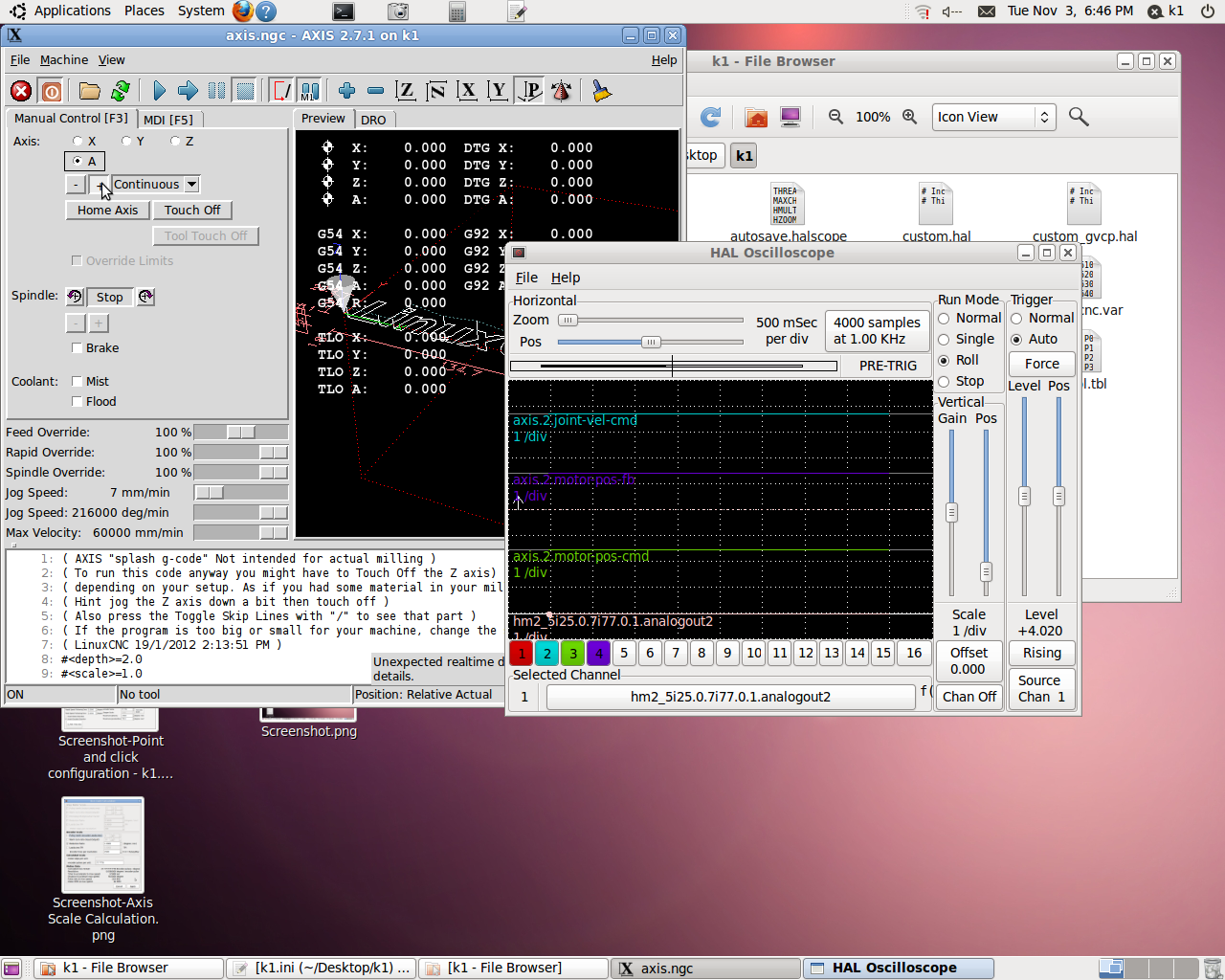This screenshot has height=980, width=1225.
Task: Click the Touch Off button
Action: [x=192, y=211]
